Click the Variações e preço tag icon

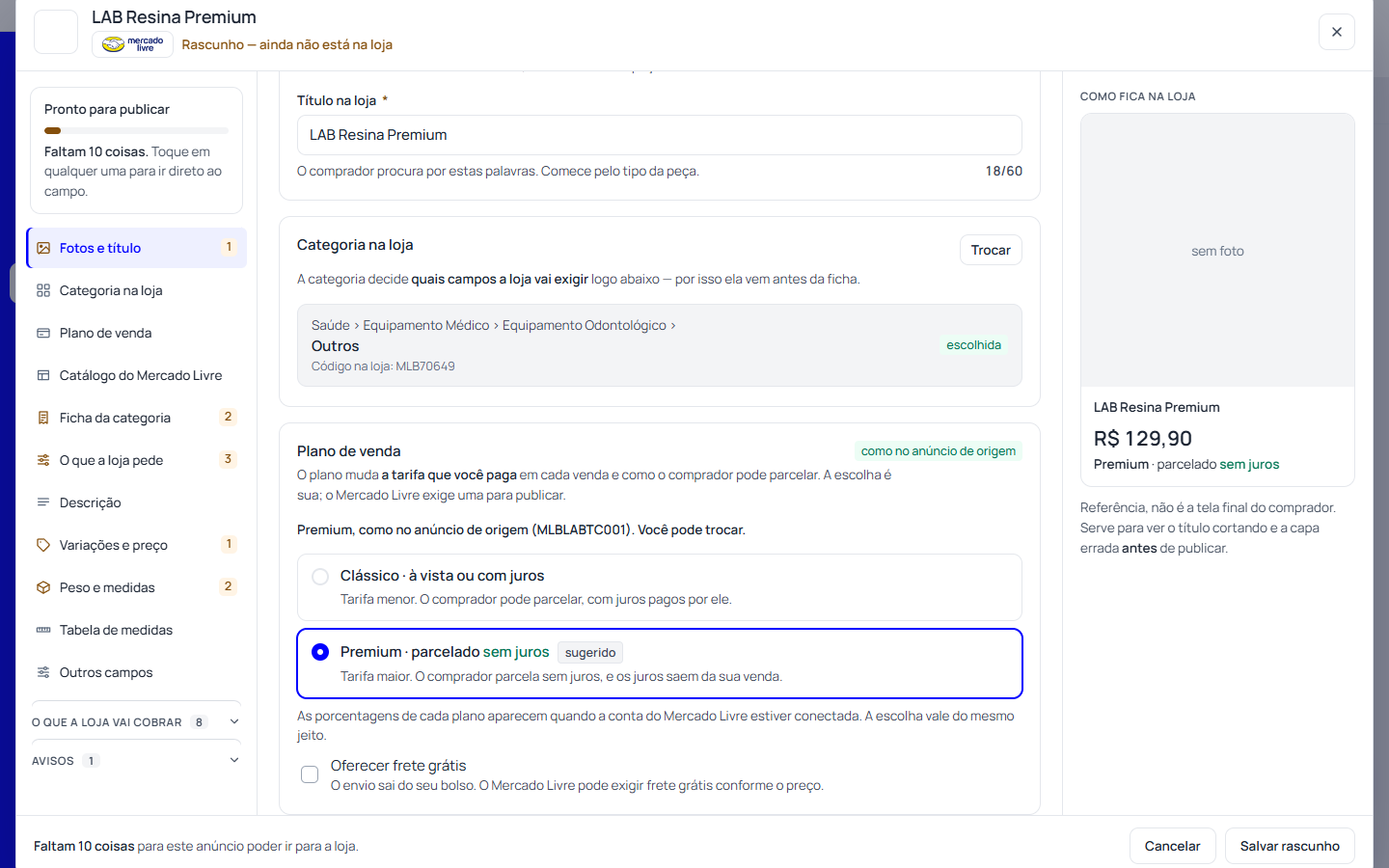pos(43,545)
